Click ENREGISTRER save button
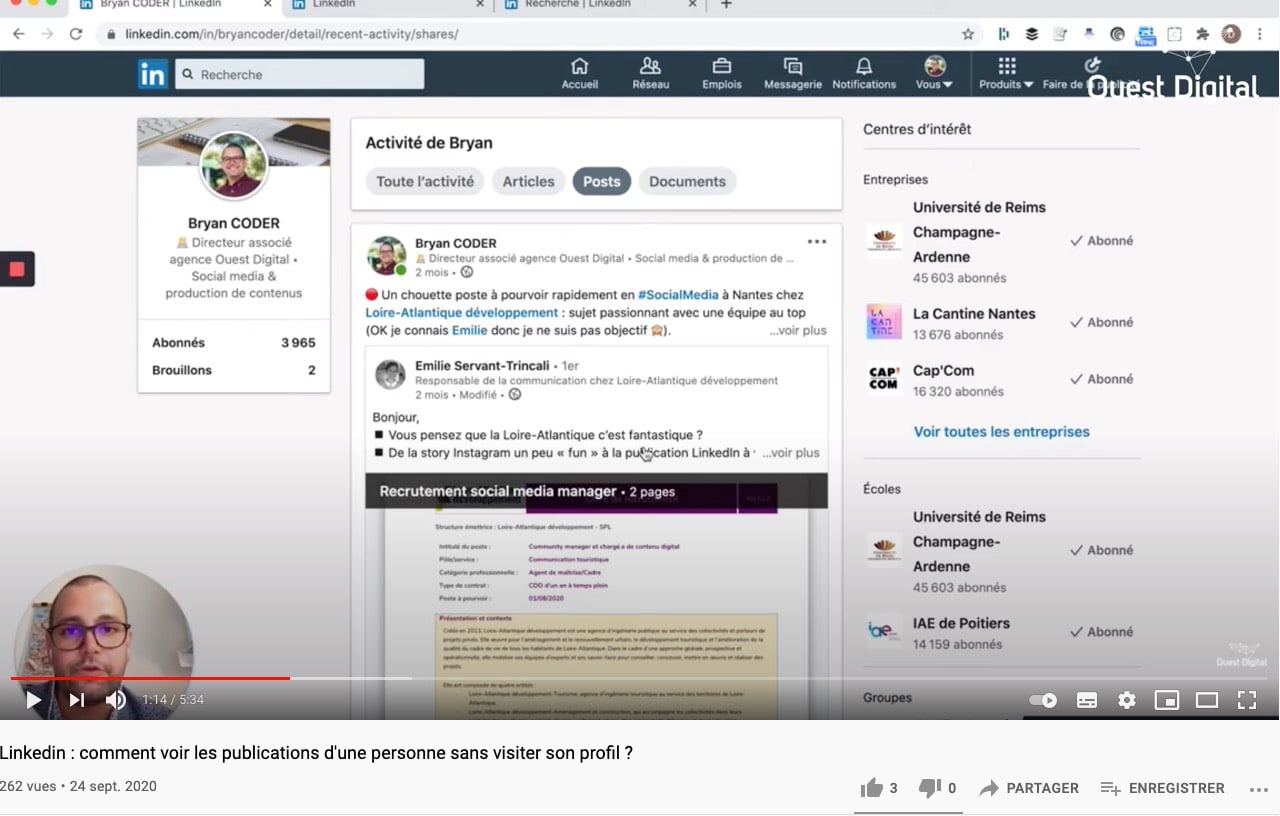Image resolution: width=1280 pixels, height=816 pixels. pos(1162,788)
